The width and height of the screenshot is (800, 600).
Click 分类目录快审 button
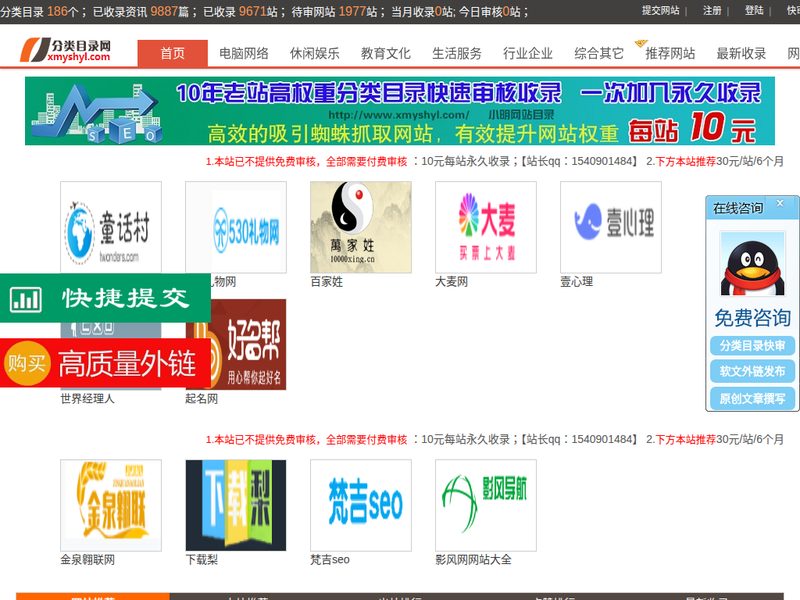click(x=753, y=345)
